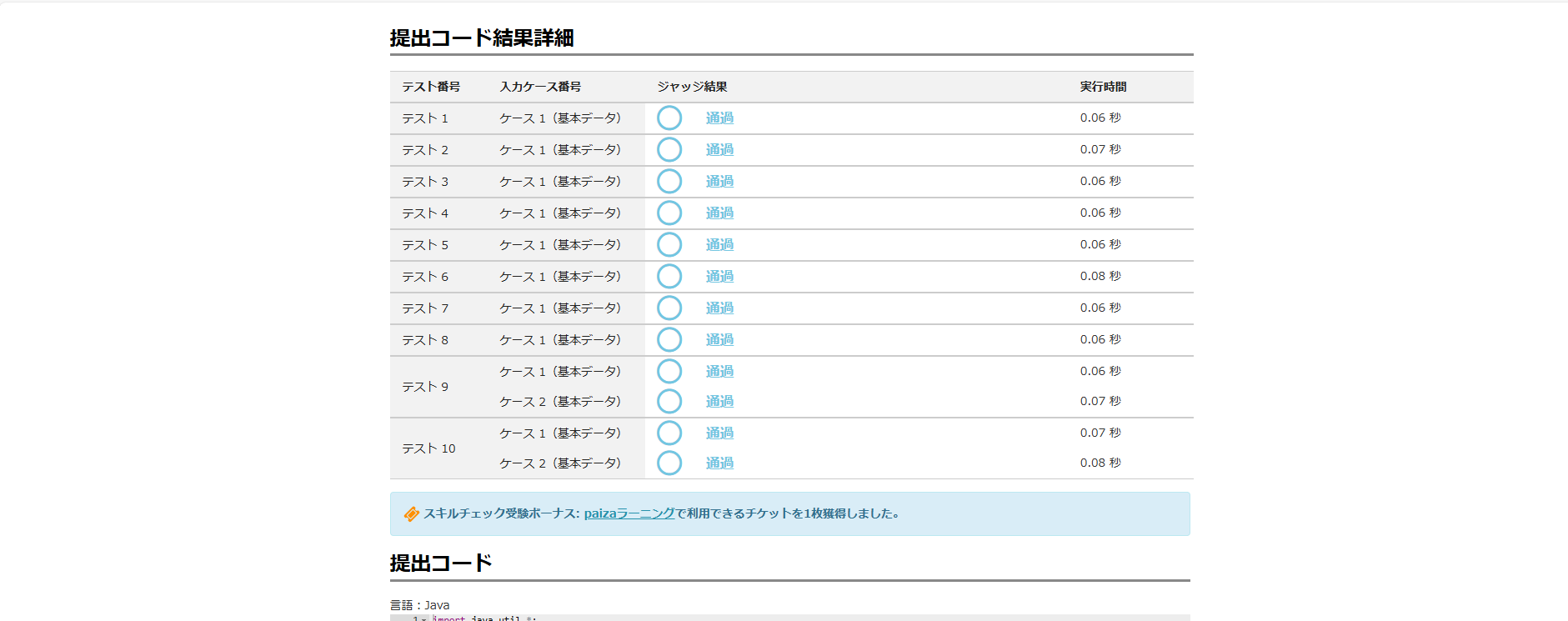Open the 通過 link for Test 1
The image size is (1568, 621).
pyautogui.click(x=719, y=118)
